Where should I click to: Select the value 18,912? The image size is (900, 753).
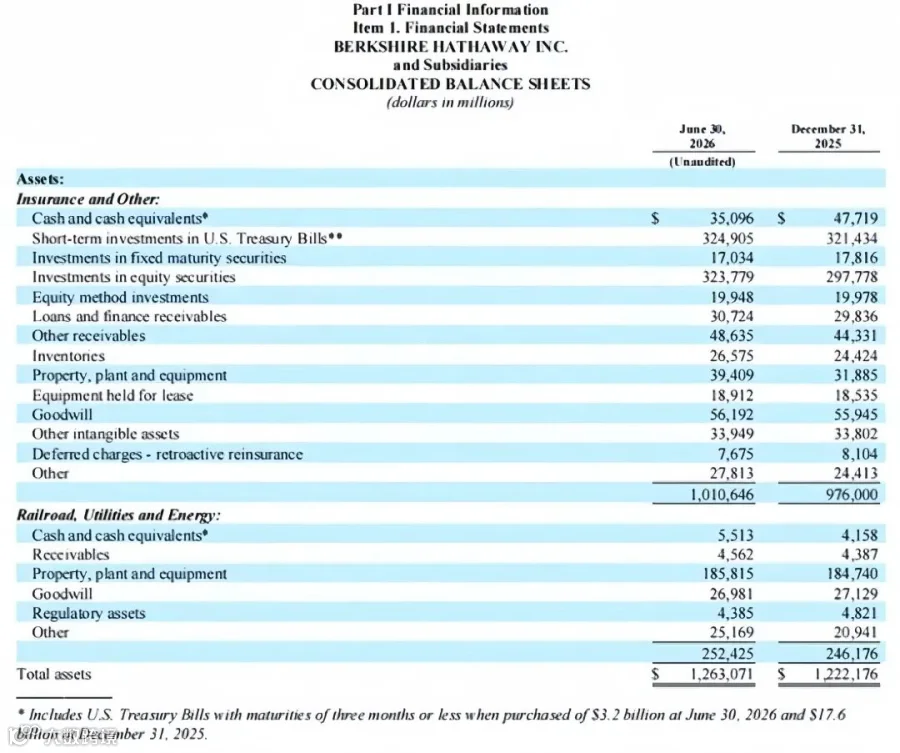731,395
